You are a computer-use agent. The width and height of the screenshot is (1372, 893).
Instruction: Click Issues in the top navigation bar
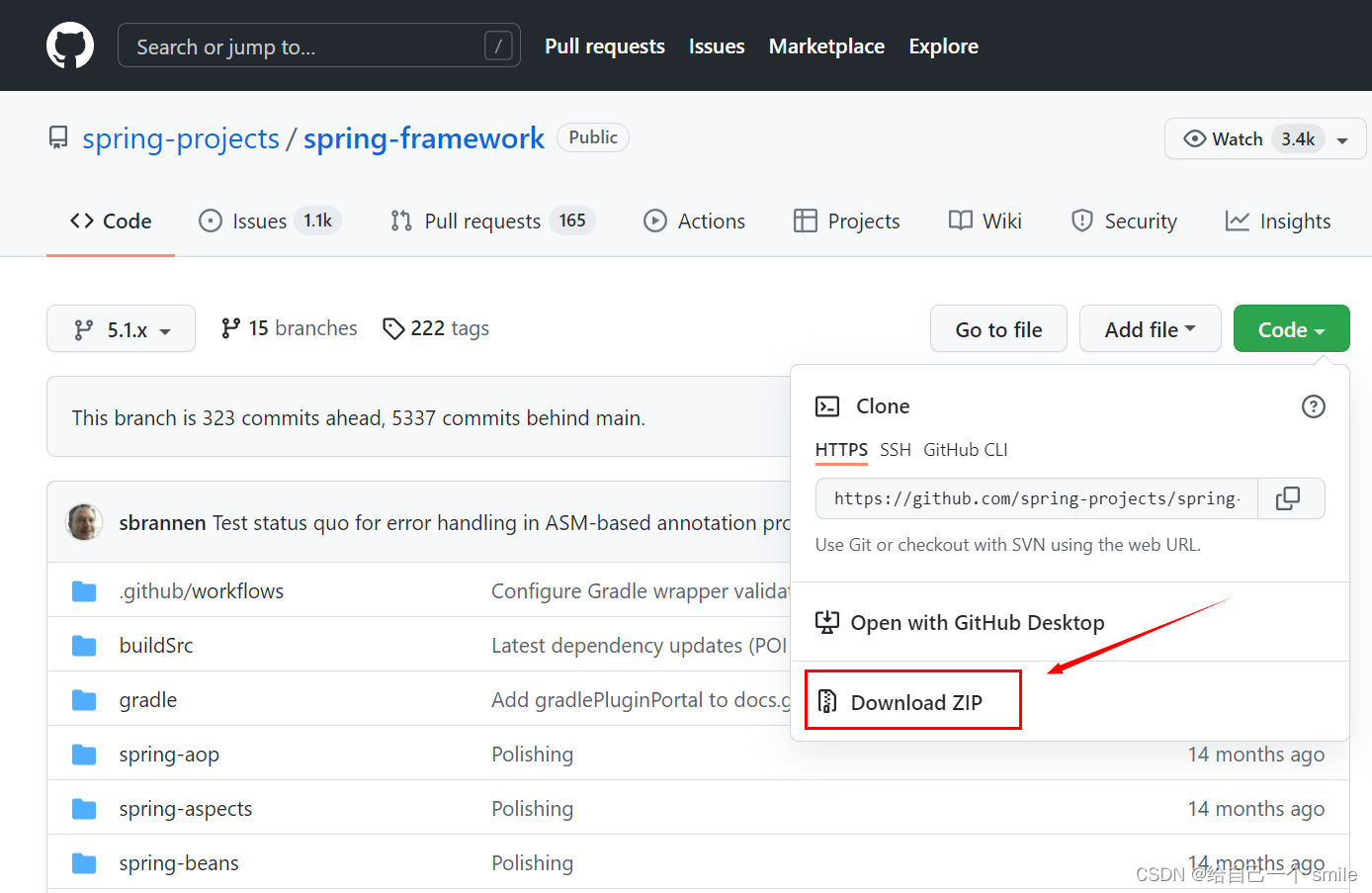click(717, 45)
